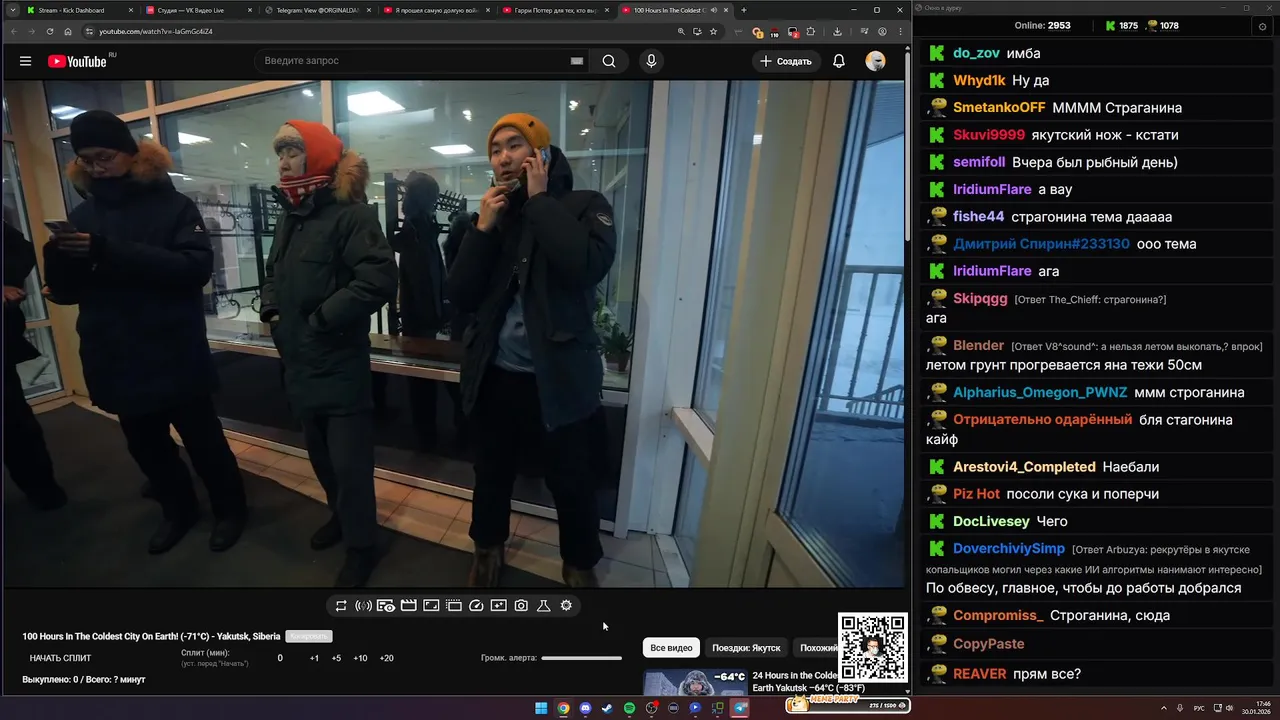Switch to VK Видео Live studio tab

click(x=198, y=10)
